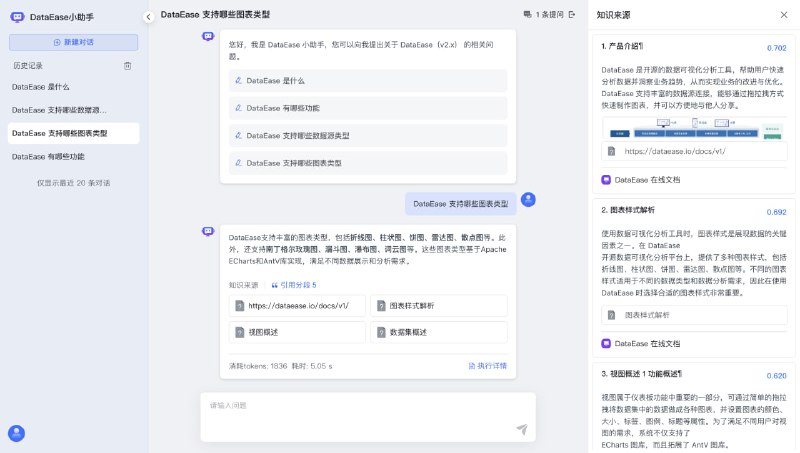Open the 'DataEase 支持哪些数据源...' history conversation

(x=59, y=110)
